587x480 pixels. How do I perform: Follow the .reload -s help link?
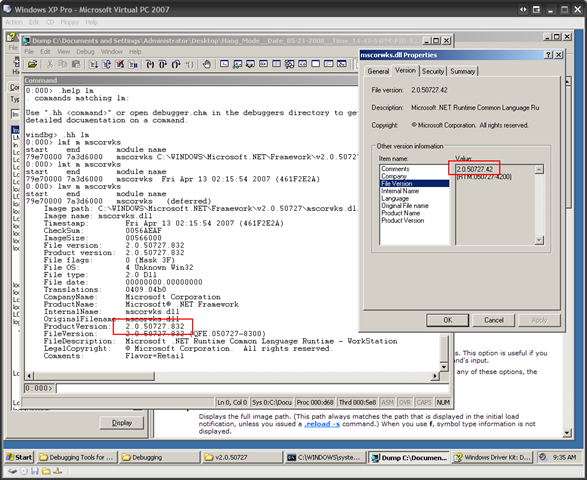(322, 424)
